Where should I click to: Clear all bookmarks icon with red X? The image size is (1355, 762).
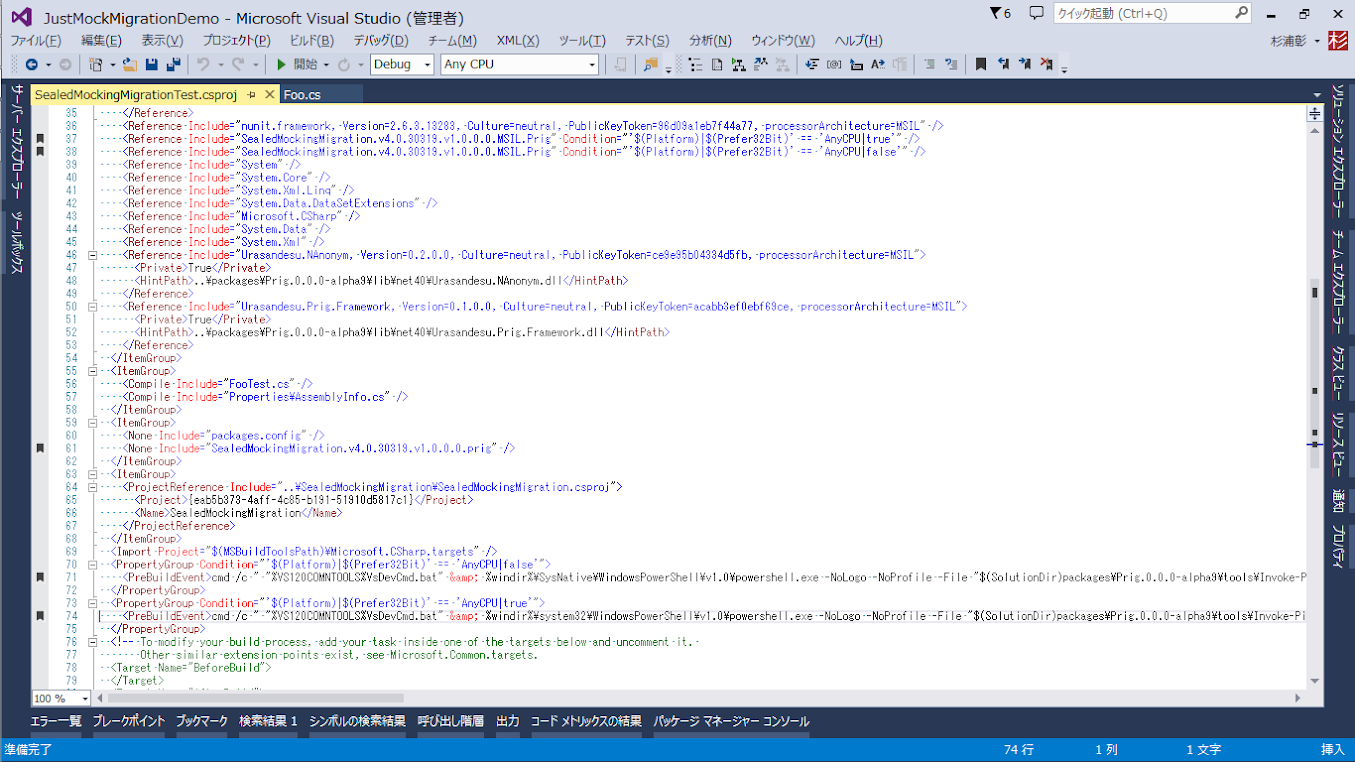[x=1047, y=64]
